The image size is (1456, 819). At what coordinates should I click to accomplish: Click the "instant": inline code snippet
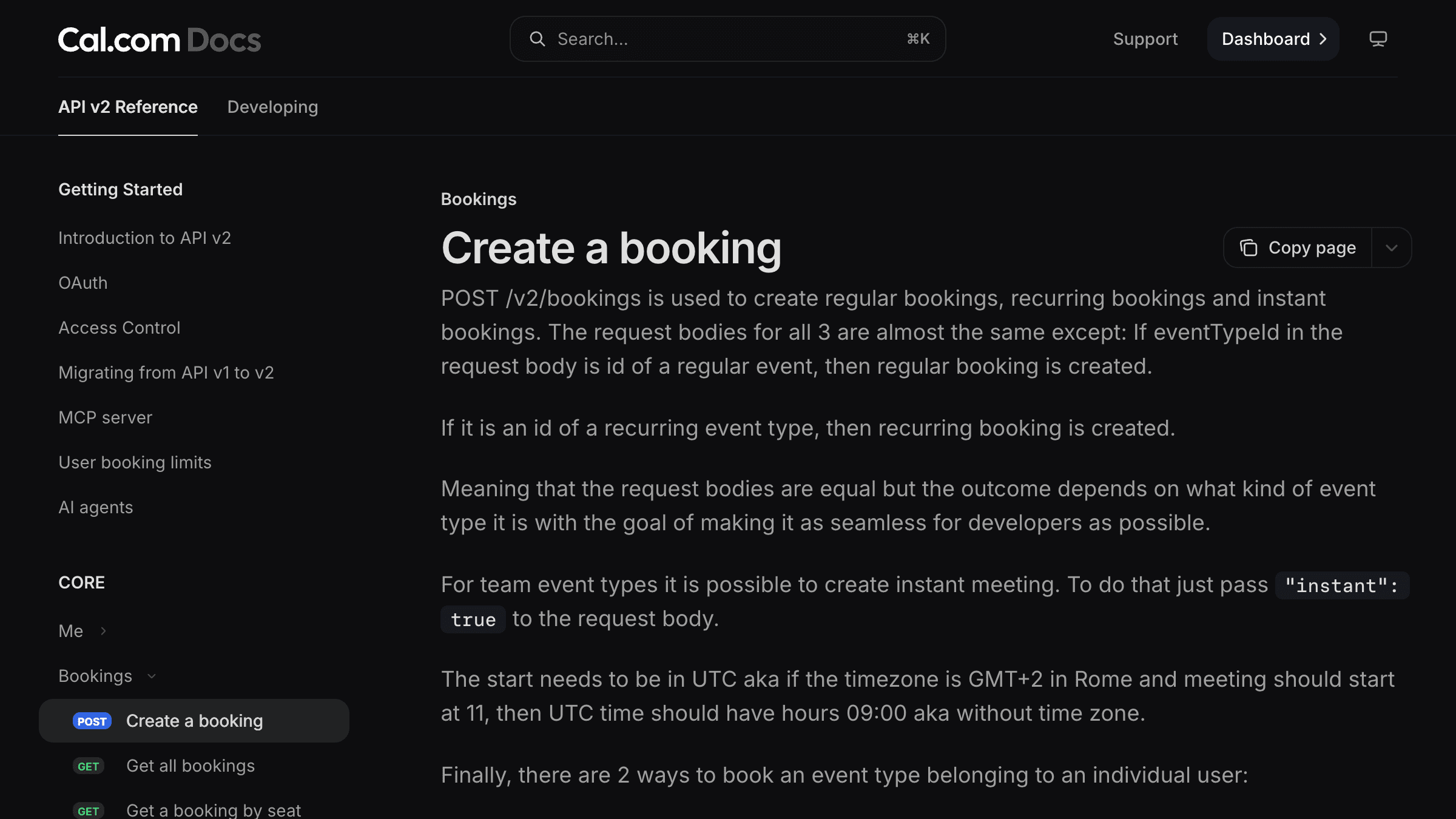(x=1342, y=585)
